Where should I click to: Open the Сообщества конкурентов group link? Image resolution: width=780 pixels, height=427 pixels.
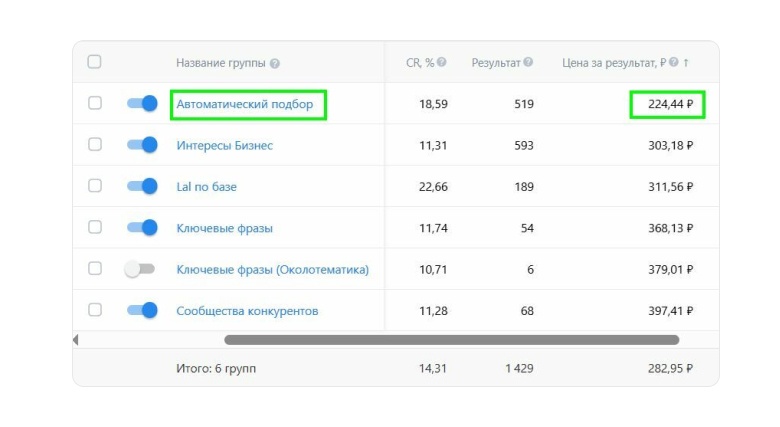(247, 311)
